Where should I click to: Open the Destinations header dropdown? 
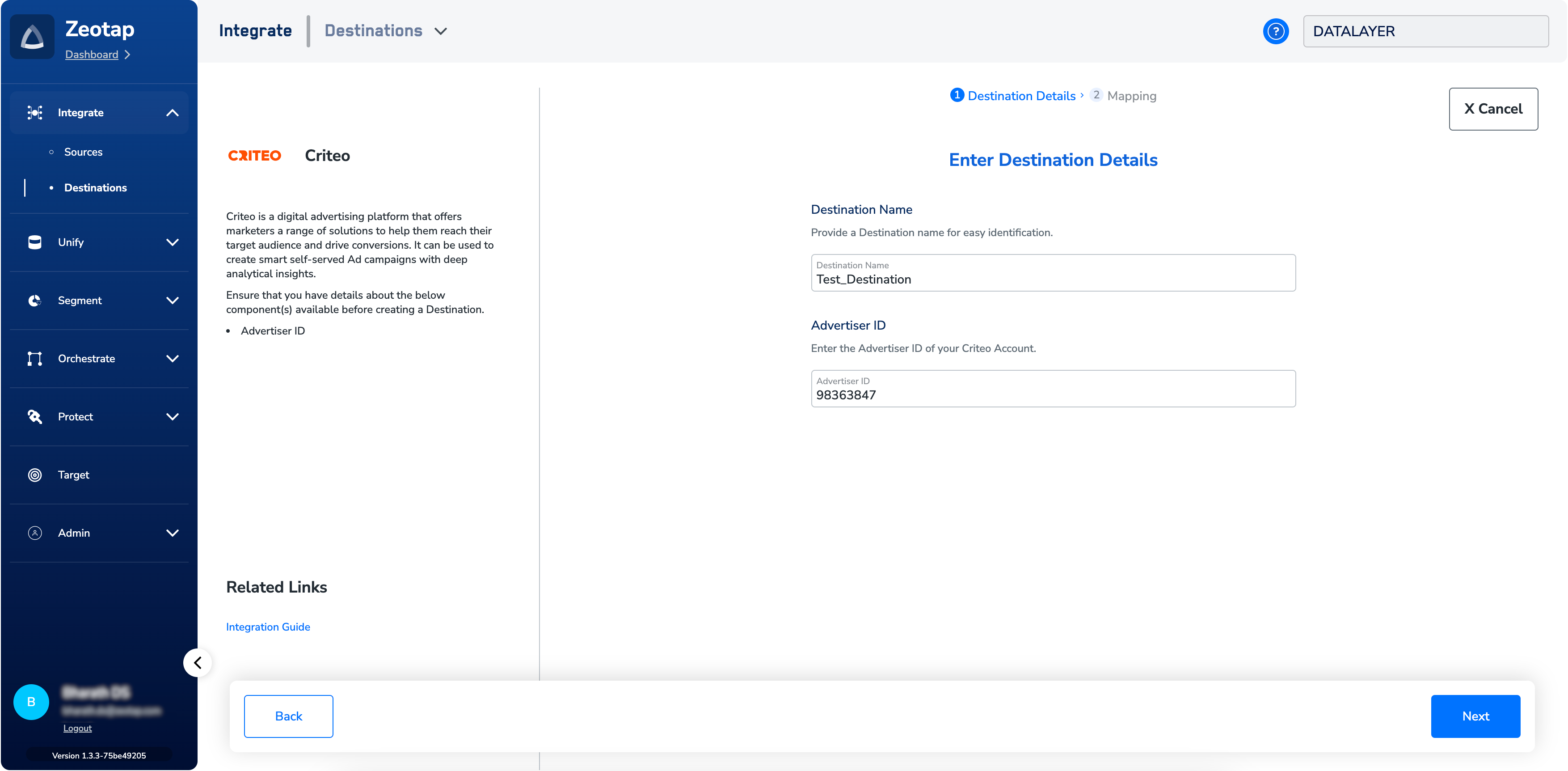(441, 31)
